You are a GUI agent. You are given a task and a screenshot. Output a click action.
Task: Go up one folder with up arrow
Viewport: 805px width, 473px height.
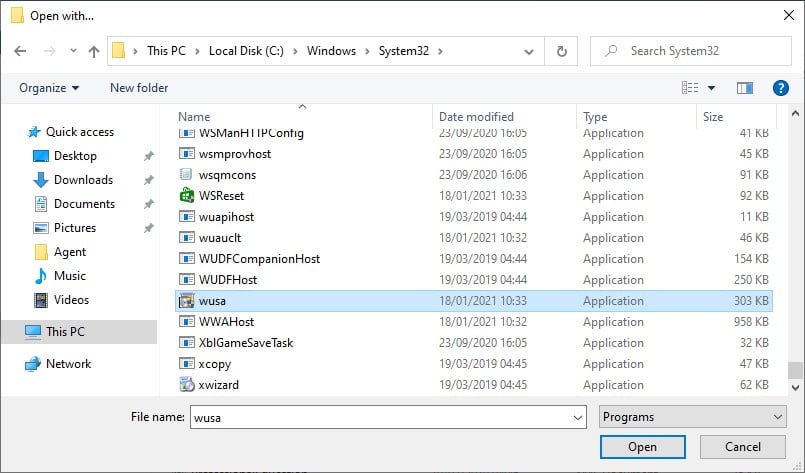[x=94, y=51]
